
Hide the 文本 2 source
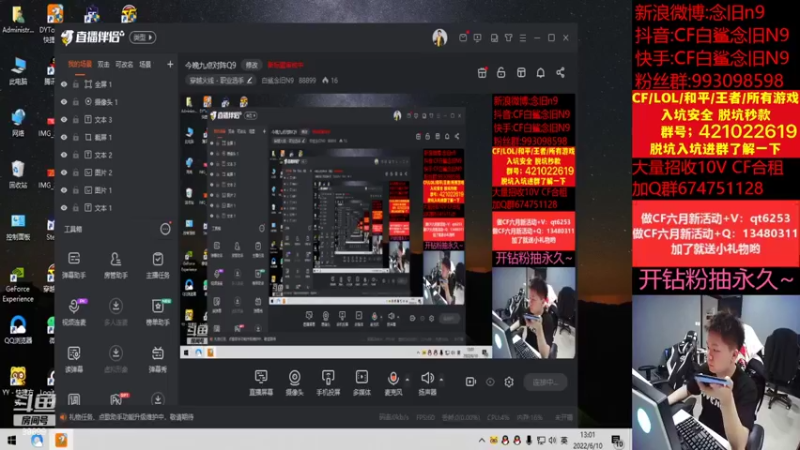click(64, 155)
